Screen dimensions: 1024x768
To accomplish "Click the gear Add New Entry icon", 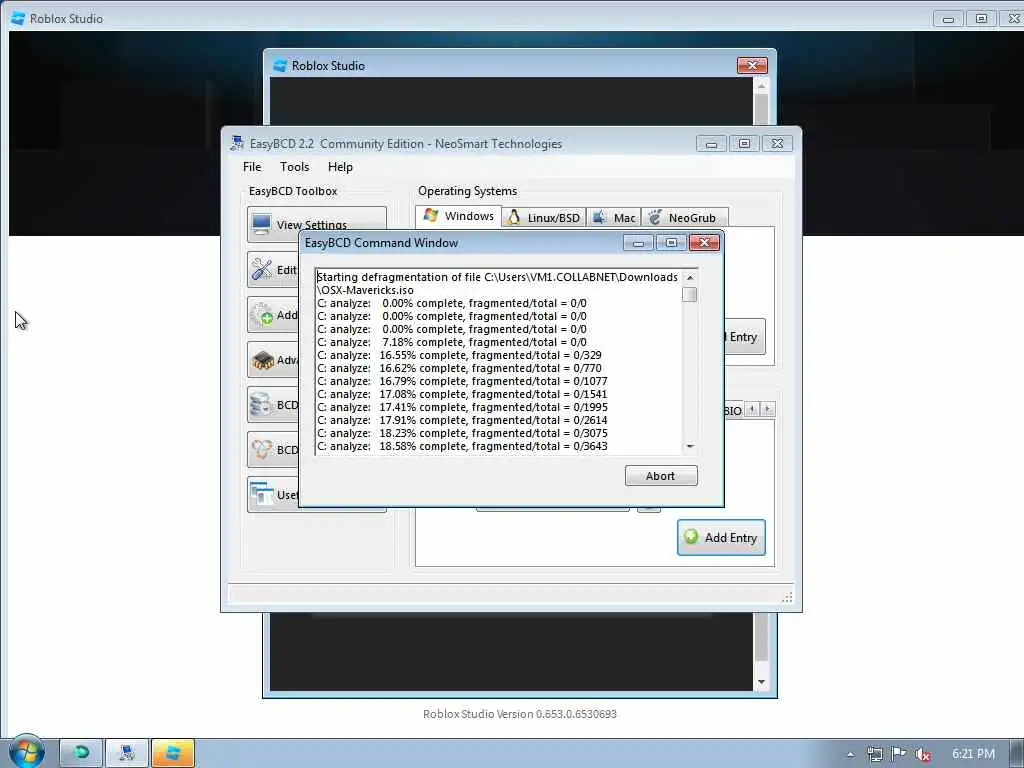I will pos(263,315).
